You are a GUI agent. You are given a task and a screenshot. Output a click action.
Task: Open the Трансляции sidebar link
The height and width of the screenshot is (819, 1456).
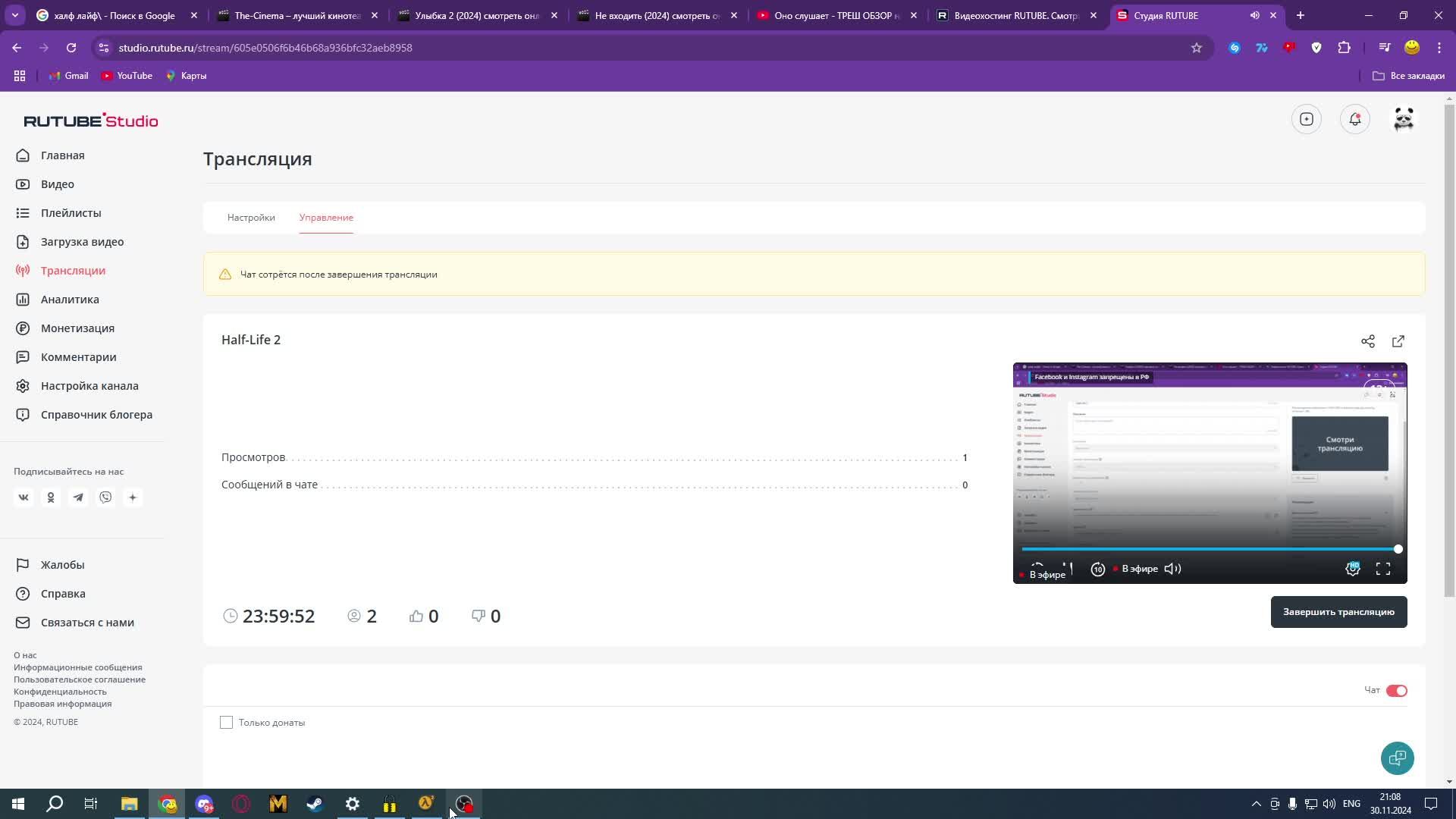73,271
